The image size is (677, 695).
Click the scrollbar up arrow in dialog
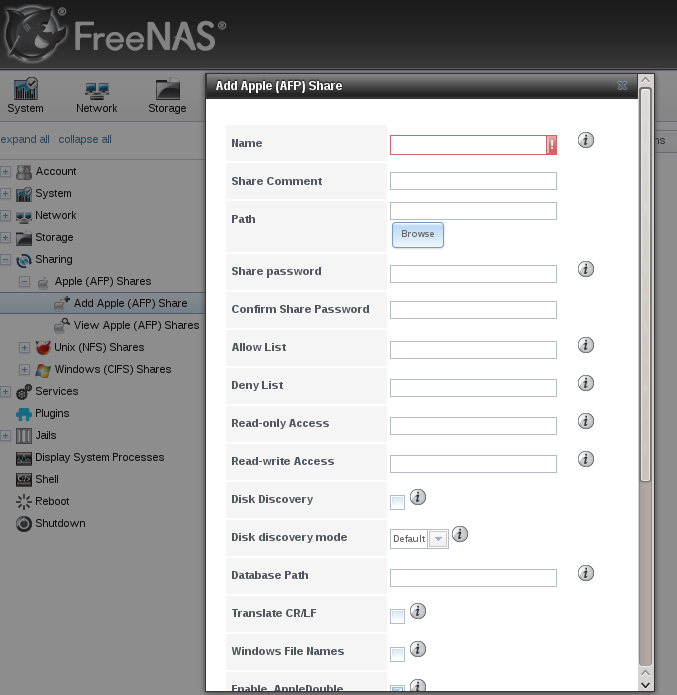[x=646, y=80]
